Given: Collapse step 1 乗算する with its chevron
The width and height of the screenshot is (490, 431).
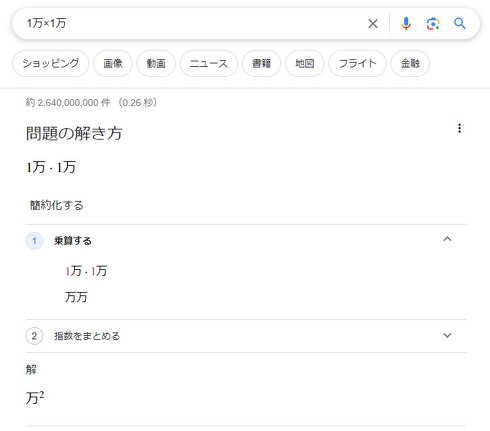Looking at the screenshot, I should tap(447, 239).
